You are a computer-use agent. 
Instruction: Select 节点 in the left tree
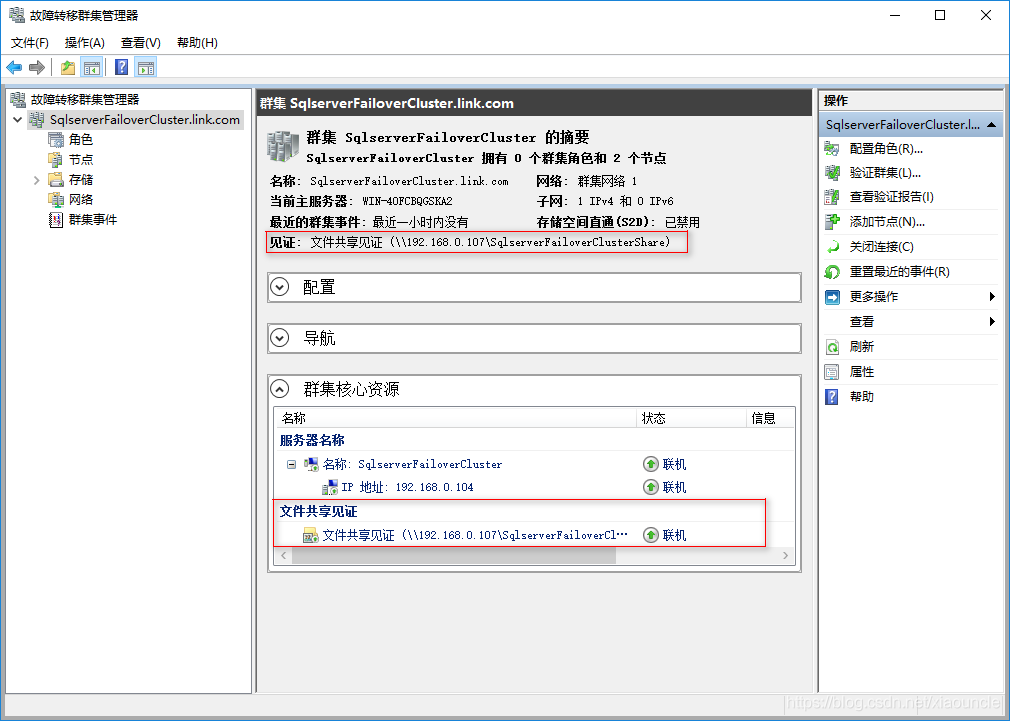81,160
